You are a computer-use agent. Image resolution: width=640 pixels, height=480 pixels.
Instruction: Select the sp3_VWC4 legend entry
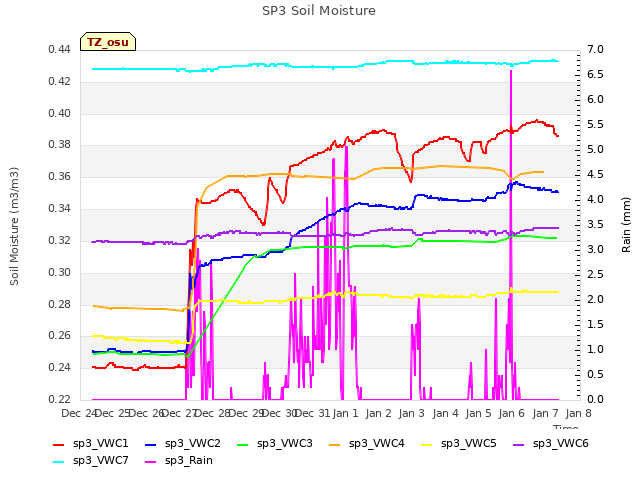[367, 443]
